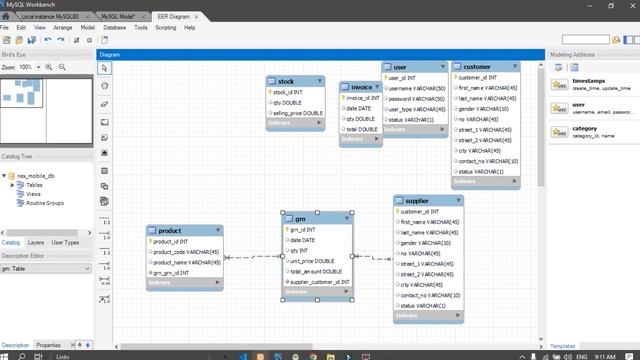Open the Database menu
This screenshot has height=360, width=640.
(115, 27)
